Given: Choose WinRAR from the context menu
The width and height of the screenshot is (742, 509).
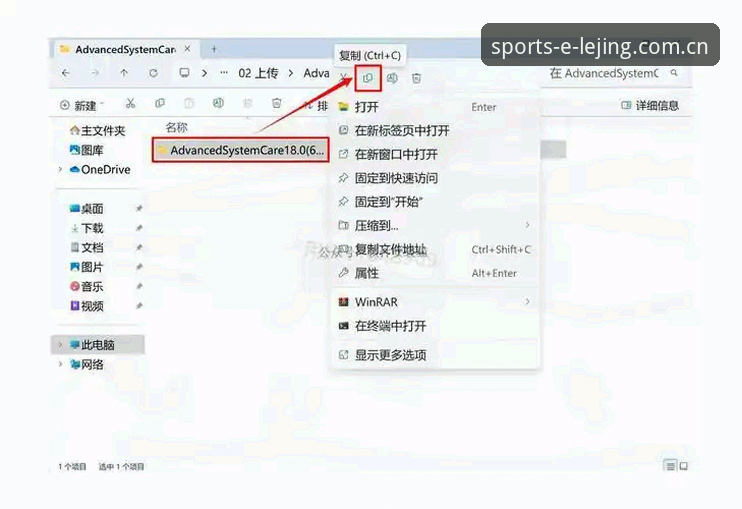Looking at the screenshot, I should pyautogui.click(x=435, y=302).
